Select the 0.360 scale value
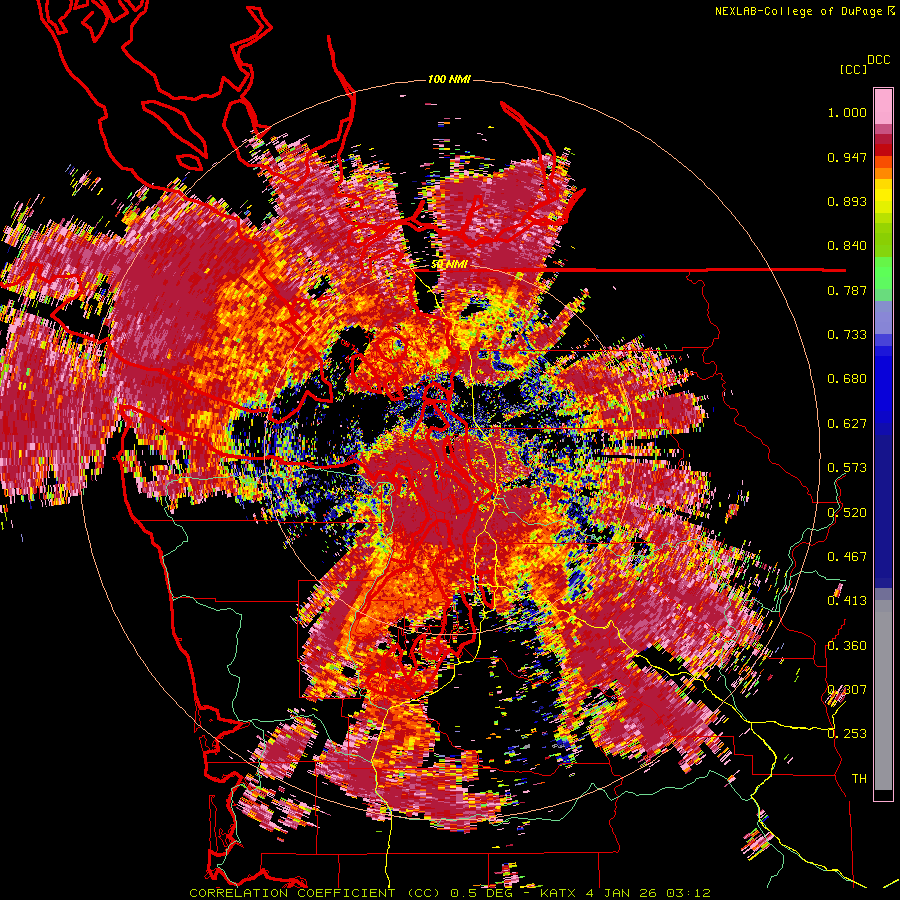The image size is (900, 900). pyautogui.click(x=847, y=646)
